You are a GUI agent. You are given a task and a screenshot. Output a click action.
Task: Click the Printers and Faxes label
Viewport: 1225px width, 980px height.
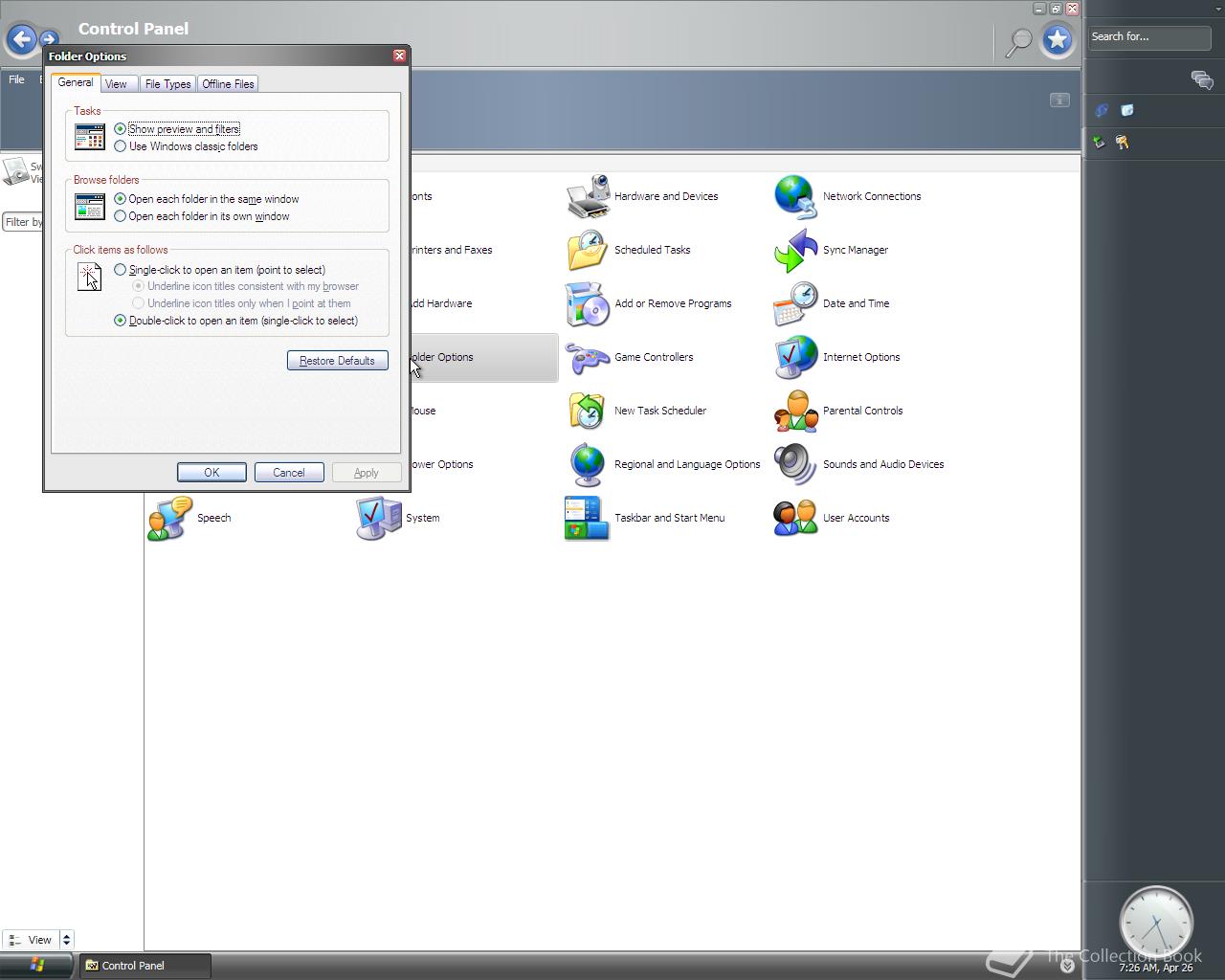[451, 250]
